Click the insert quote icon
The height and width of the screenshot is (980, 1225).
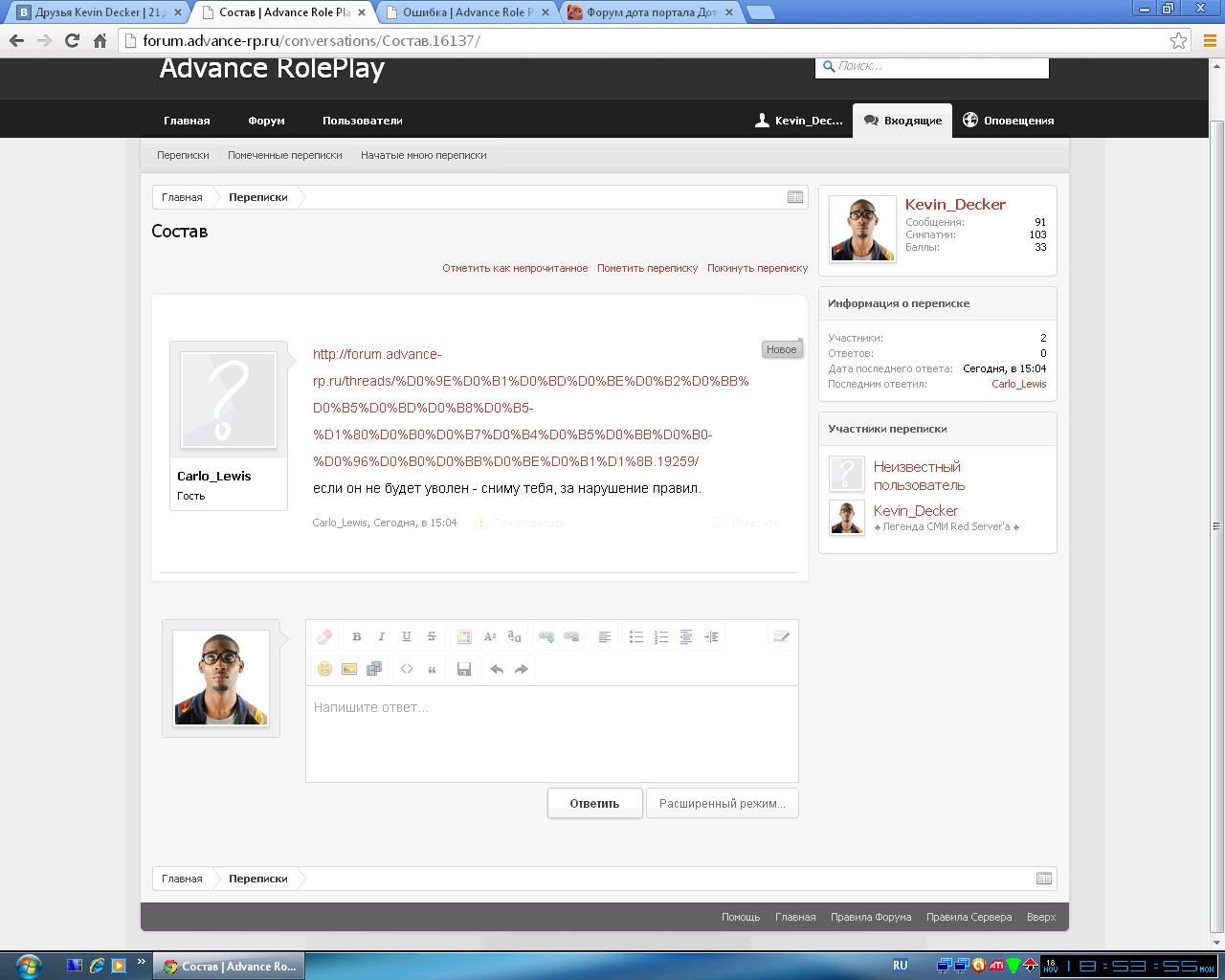tap(432, 669)
